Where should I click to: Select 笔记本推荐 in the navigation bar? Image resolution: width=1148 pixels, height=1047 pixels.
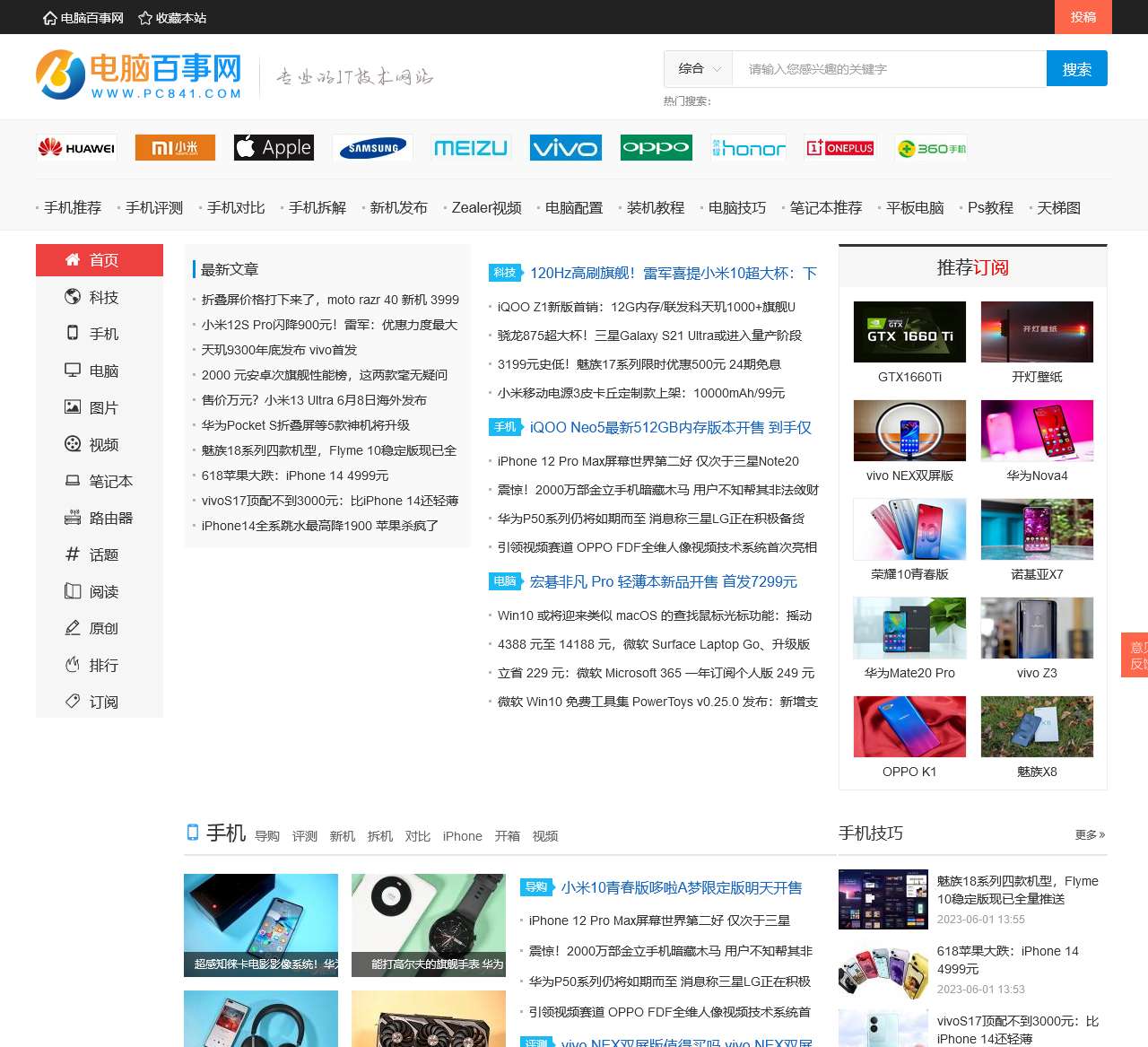click(826, 207)
